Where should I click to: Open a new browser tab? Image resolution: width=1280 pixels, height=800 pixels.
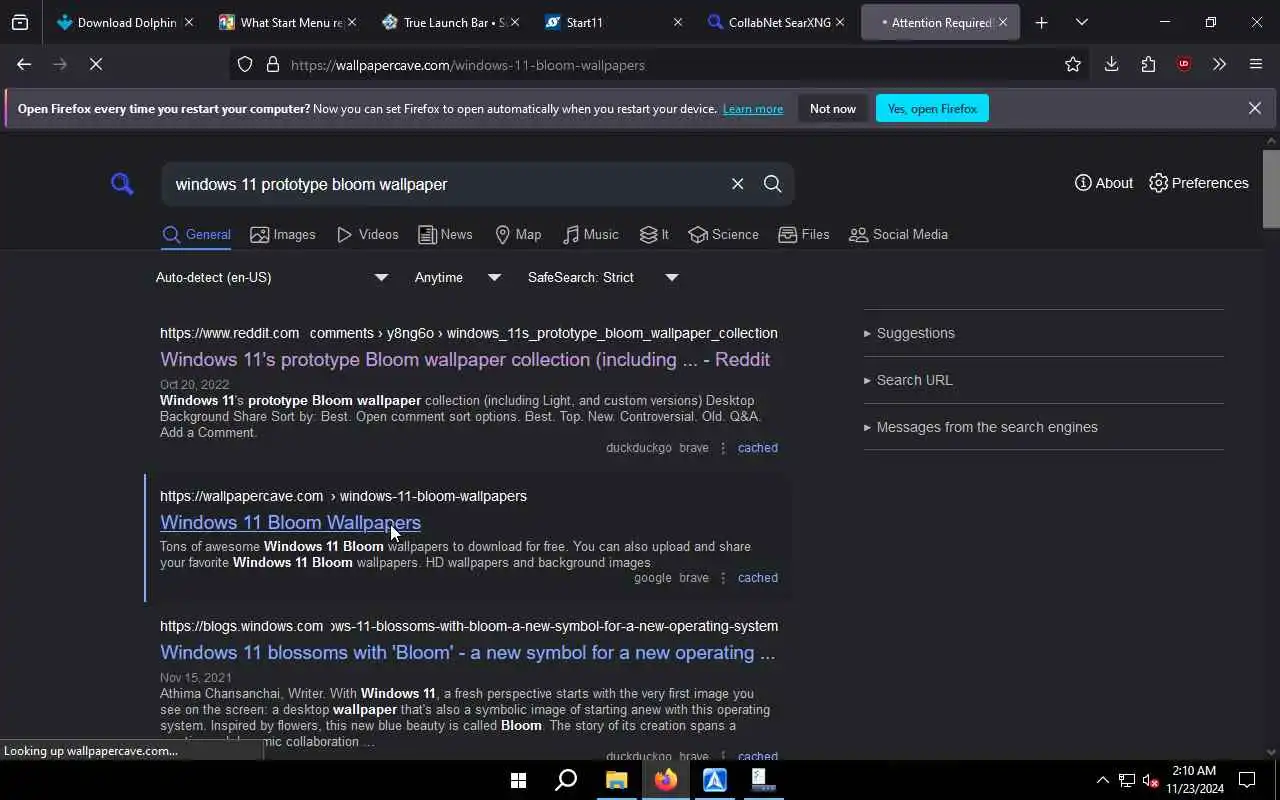pyautogui.click(x=1041, y=22)
